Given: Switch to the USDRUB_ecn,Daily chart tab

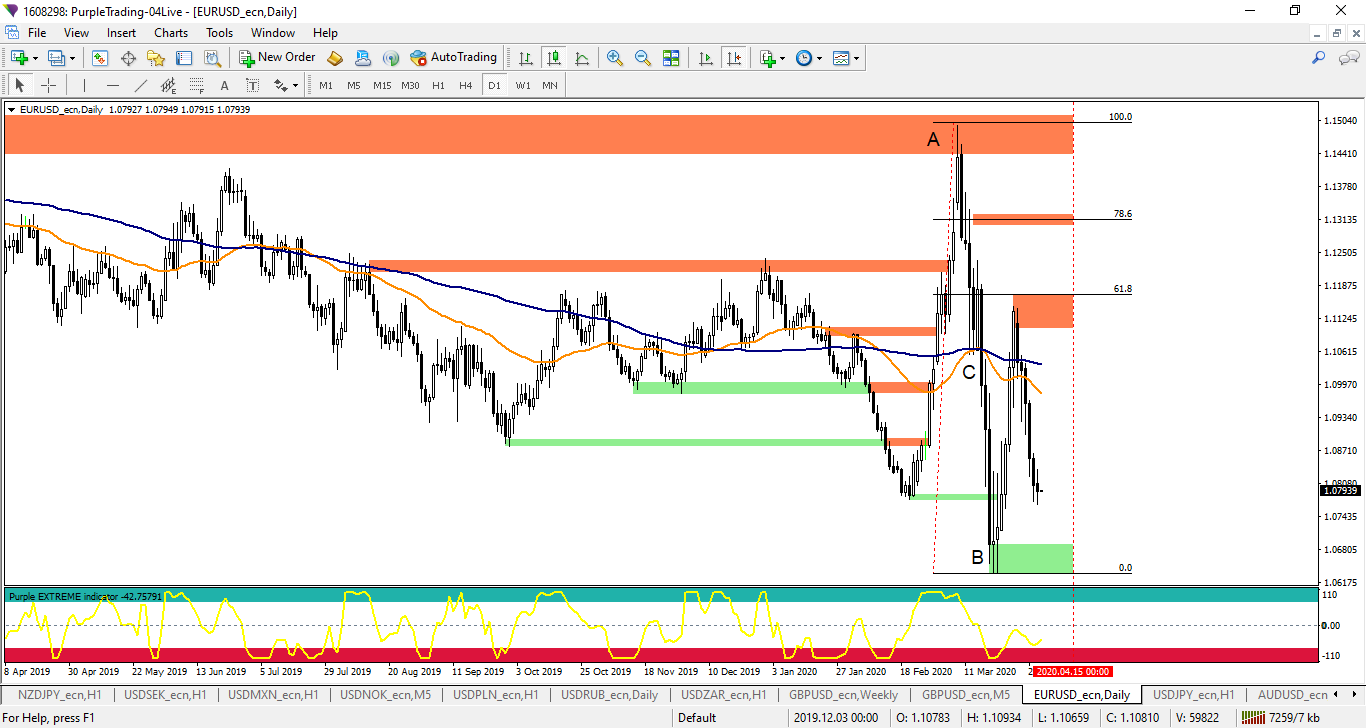Looking at the screenshot, I should 609,694.
